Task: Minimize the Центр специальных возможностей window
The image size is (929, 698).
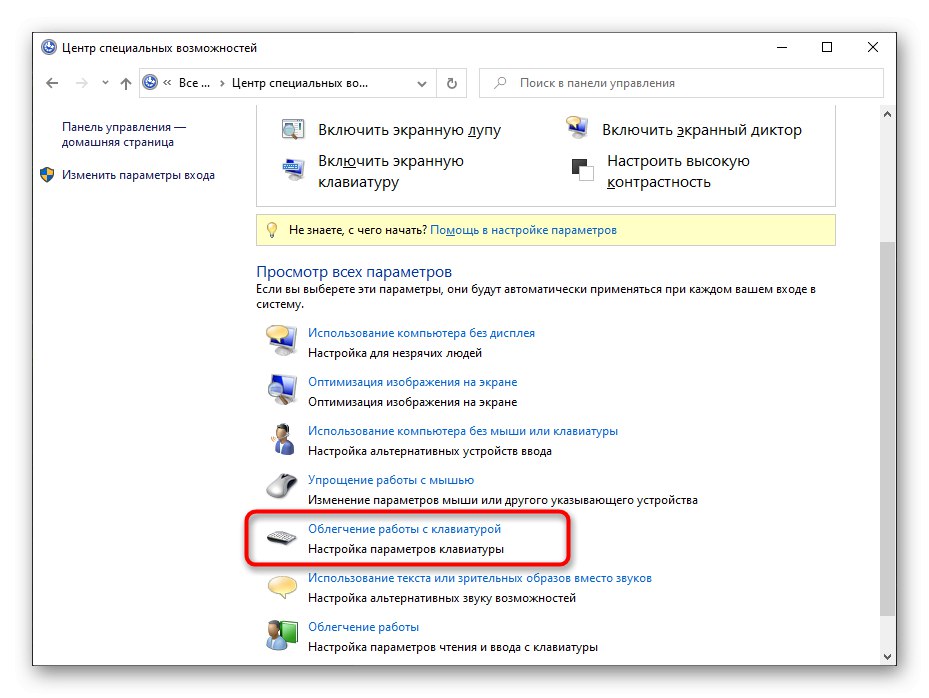Action: coord(782,47)
